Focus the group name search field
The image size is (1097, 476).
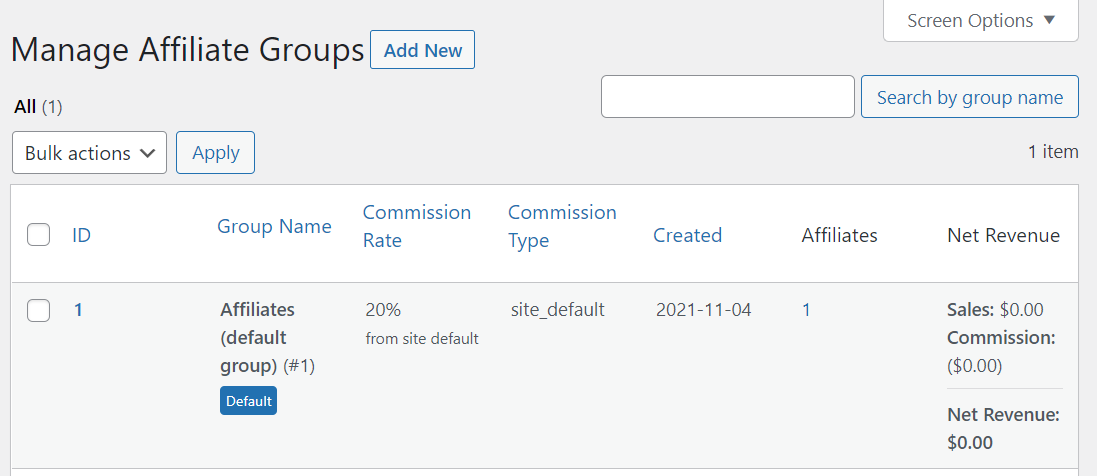(728, 97)
